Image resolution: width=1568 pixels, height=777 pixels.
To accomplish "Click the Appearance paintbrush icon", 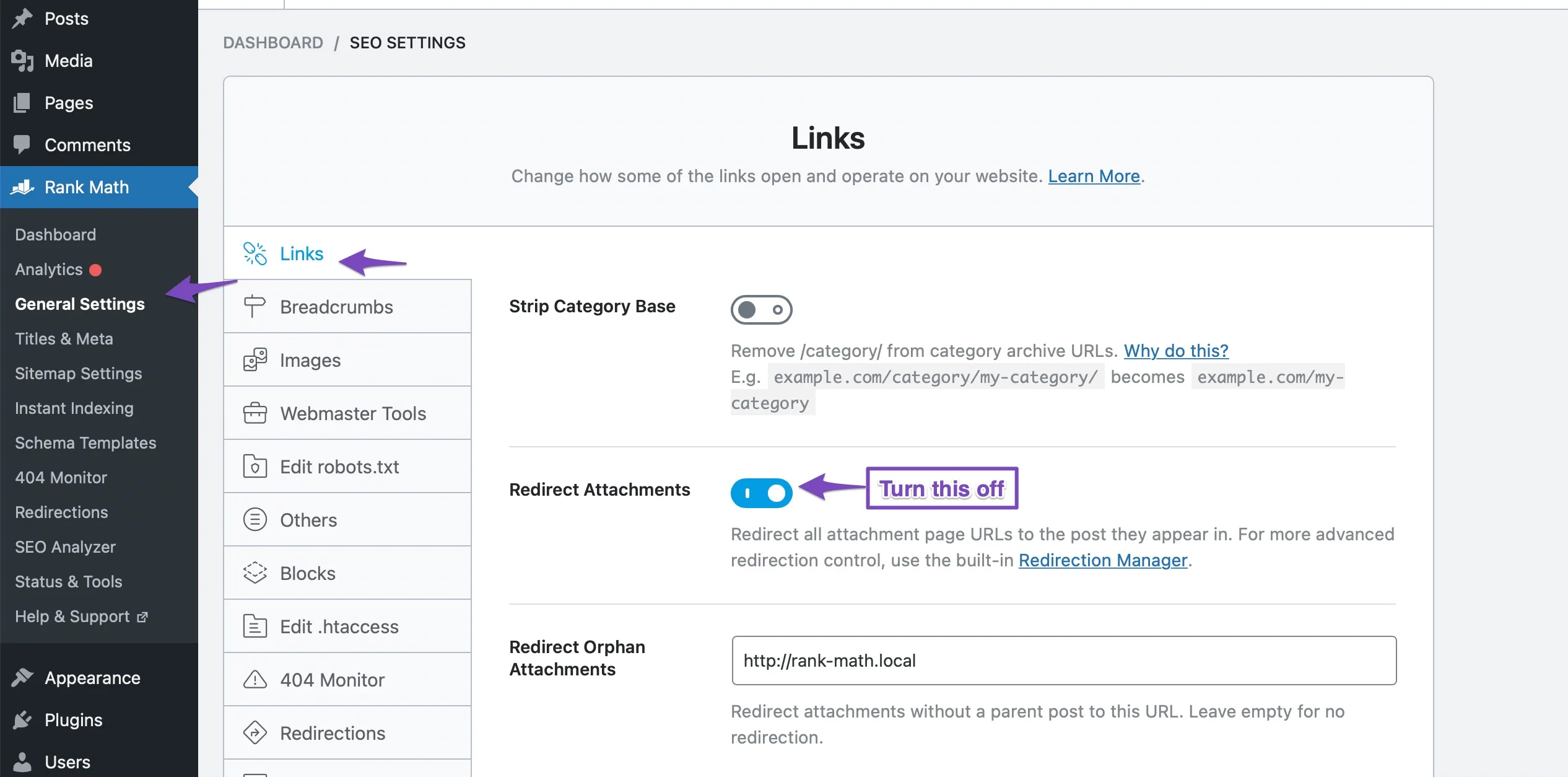I will tap(22, 678).
